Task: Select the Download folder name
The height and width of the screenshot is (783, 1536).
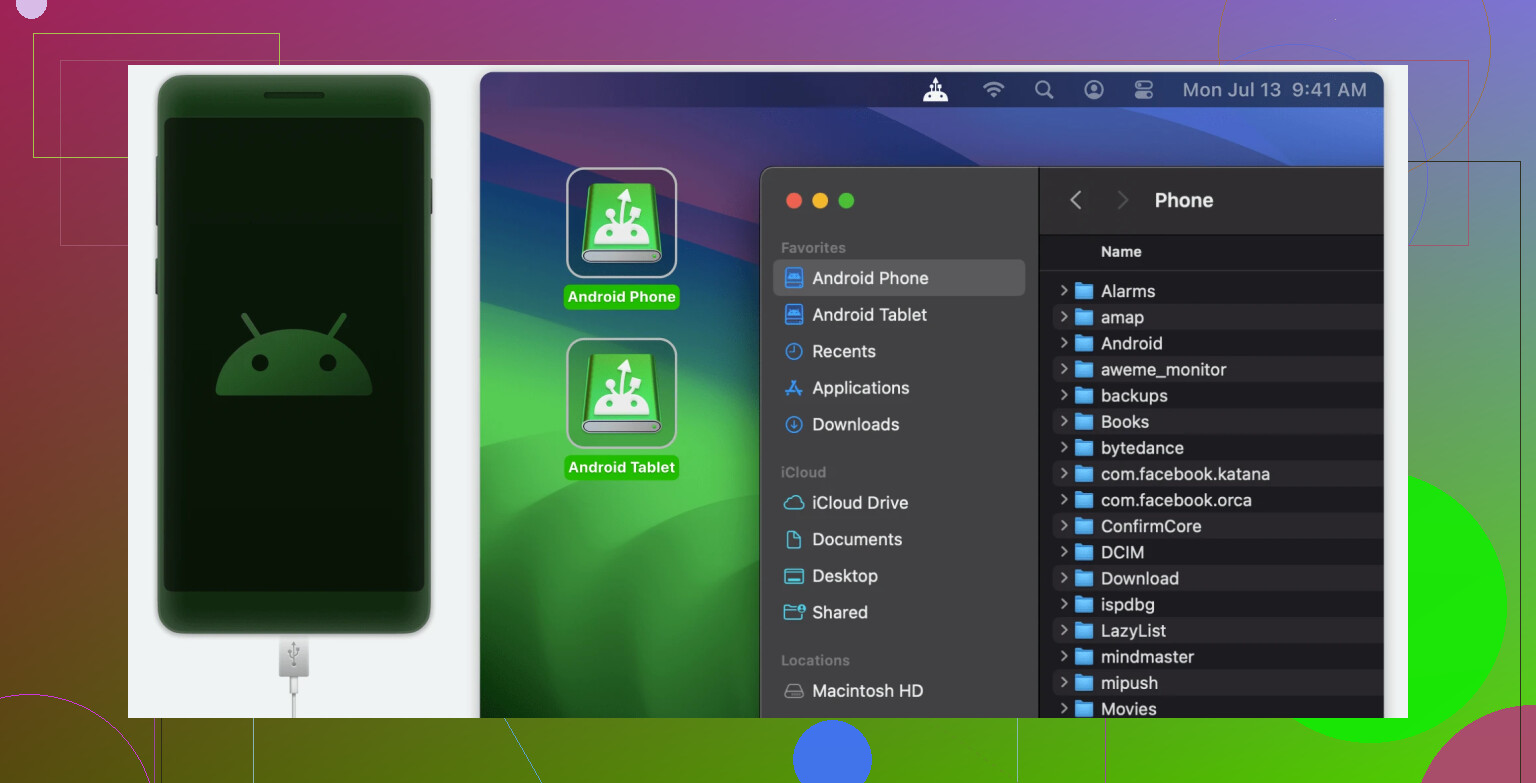Action: [1140, 578]
